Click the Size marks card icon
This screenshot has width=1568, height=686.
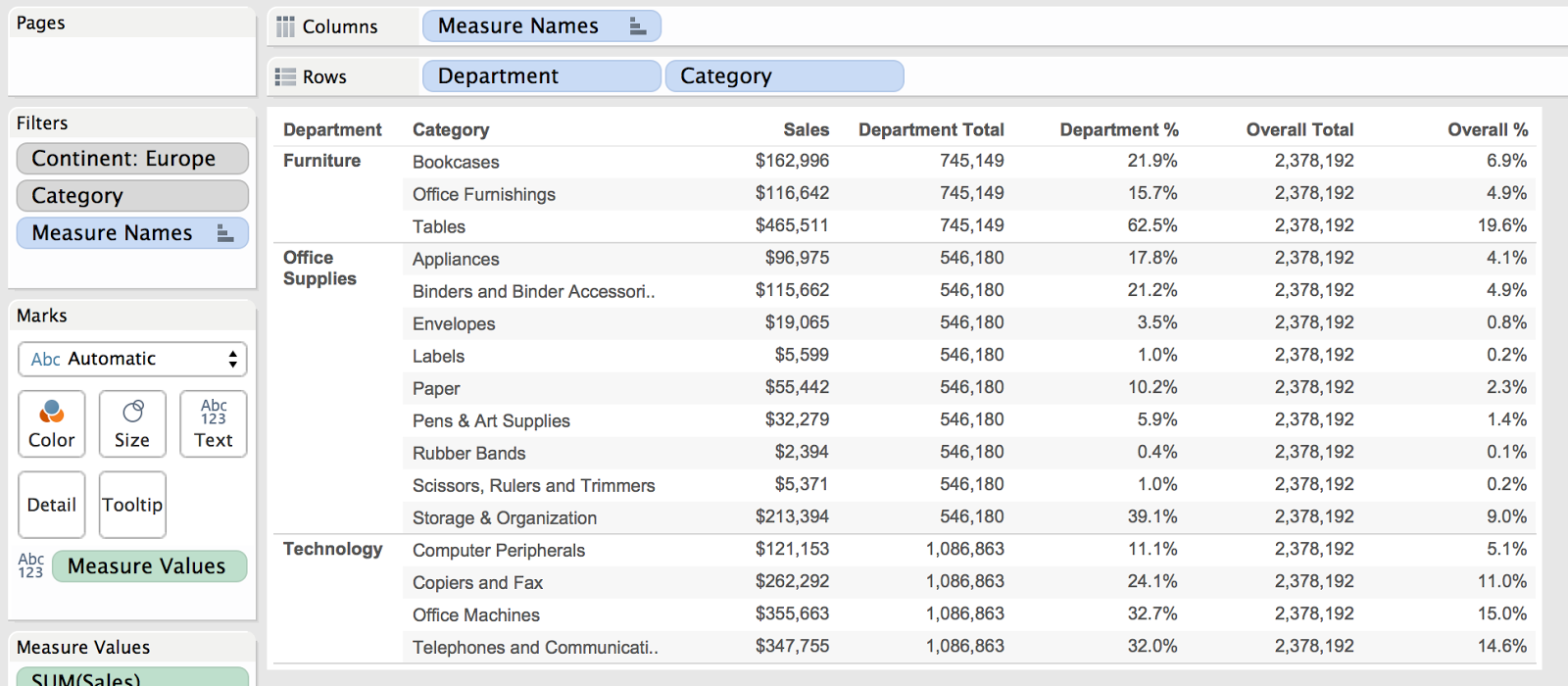(132, 411)
